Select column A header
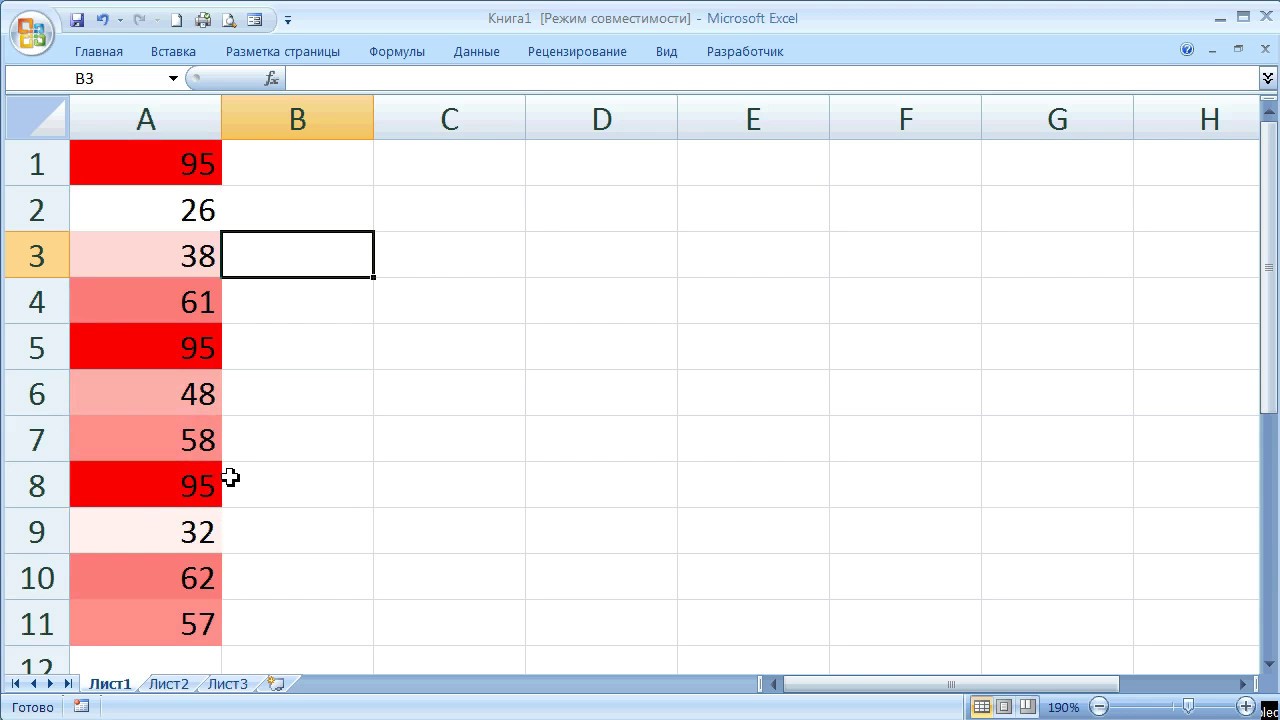The width and height of the screenshot is (1280, 720). coord(146,119)
